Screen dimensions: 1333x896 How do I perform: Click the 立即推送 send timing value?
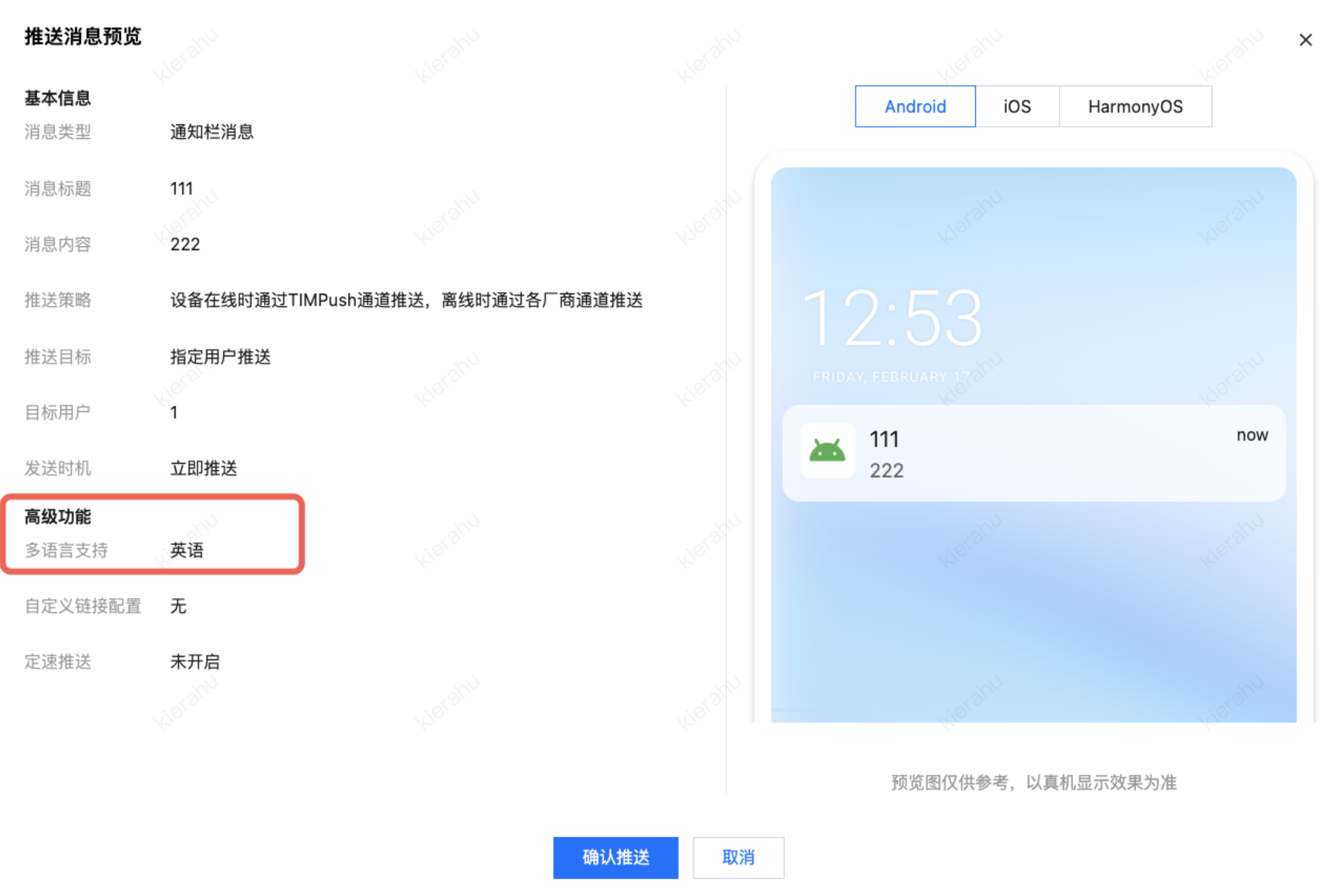coord(203,468)
